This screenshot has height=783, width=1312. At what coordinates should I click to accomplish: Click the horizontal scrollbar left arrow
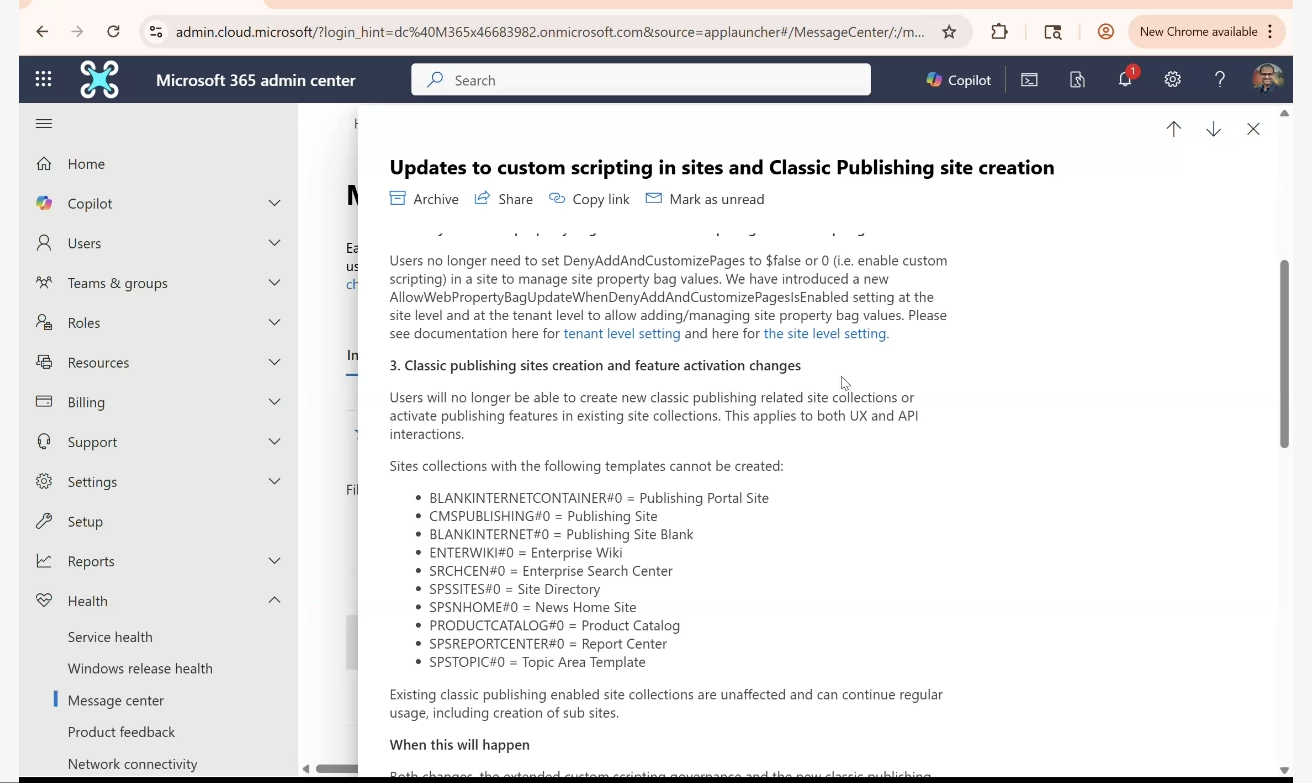click(306, 769)
